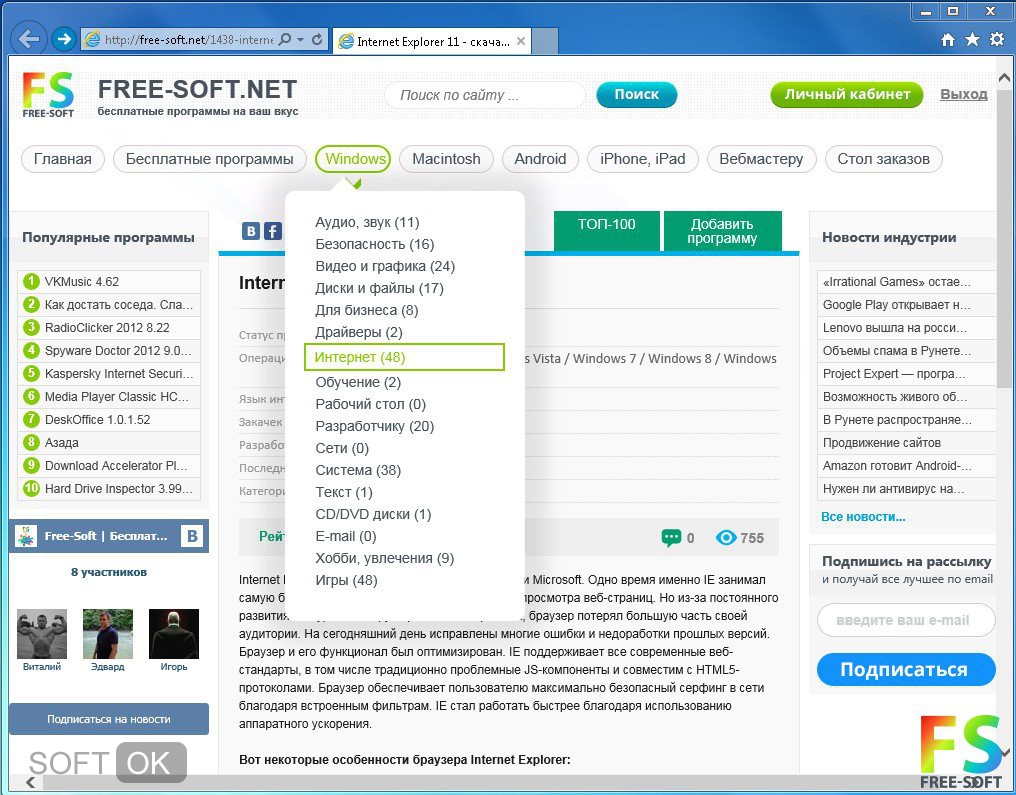The image size is (1016, 795).
Task: Open the browser Home icon
Action: [x=948, y=40]
